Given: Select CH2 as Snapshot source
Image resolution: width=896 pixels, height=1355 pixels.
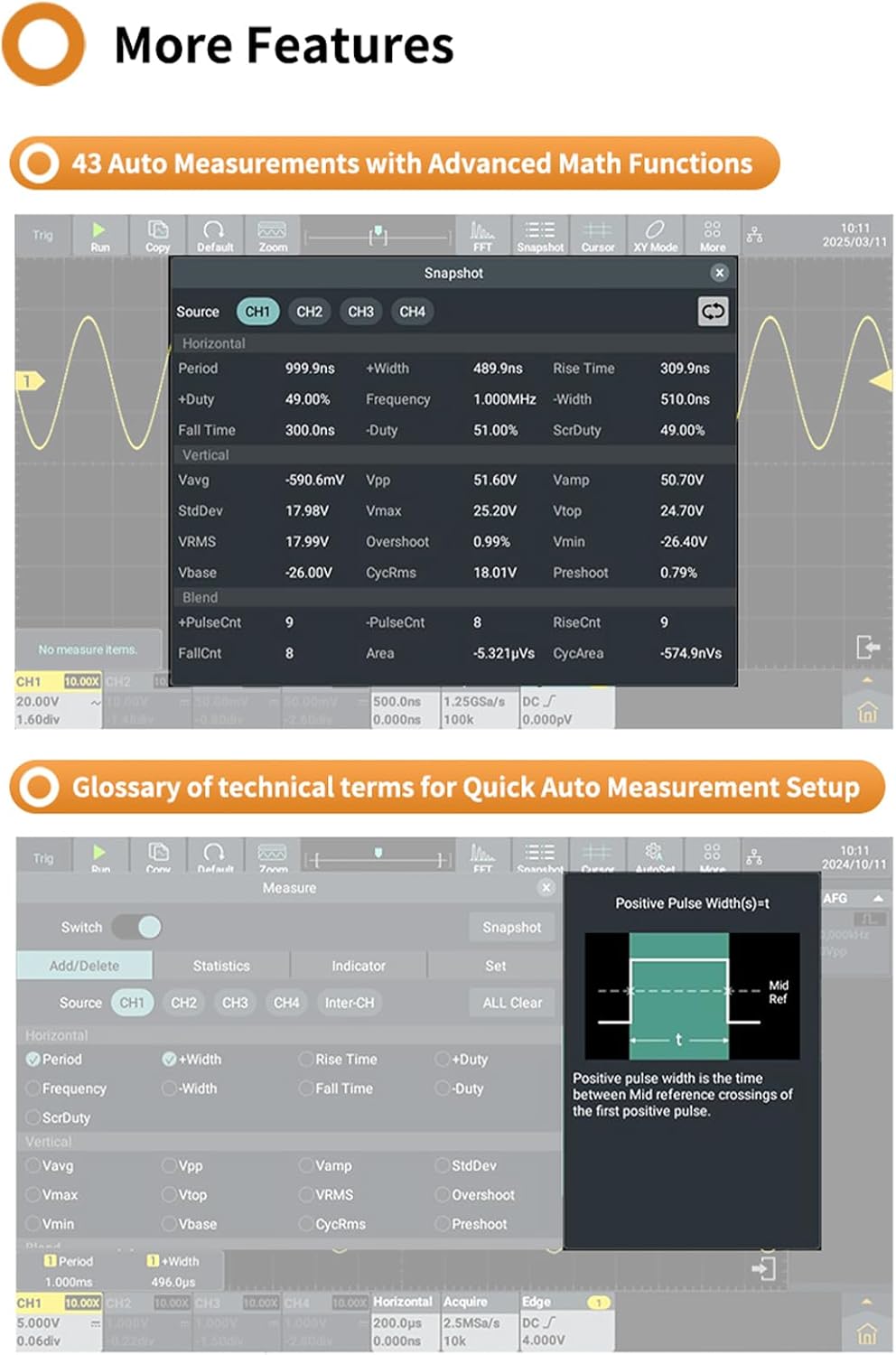Looking at the screenshot, I should tap(309, 312).
